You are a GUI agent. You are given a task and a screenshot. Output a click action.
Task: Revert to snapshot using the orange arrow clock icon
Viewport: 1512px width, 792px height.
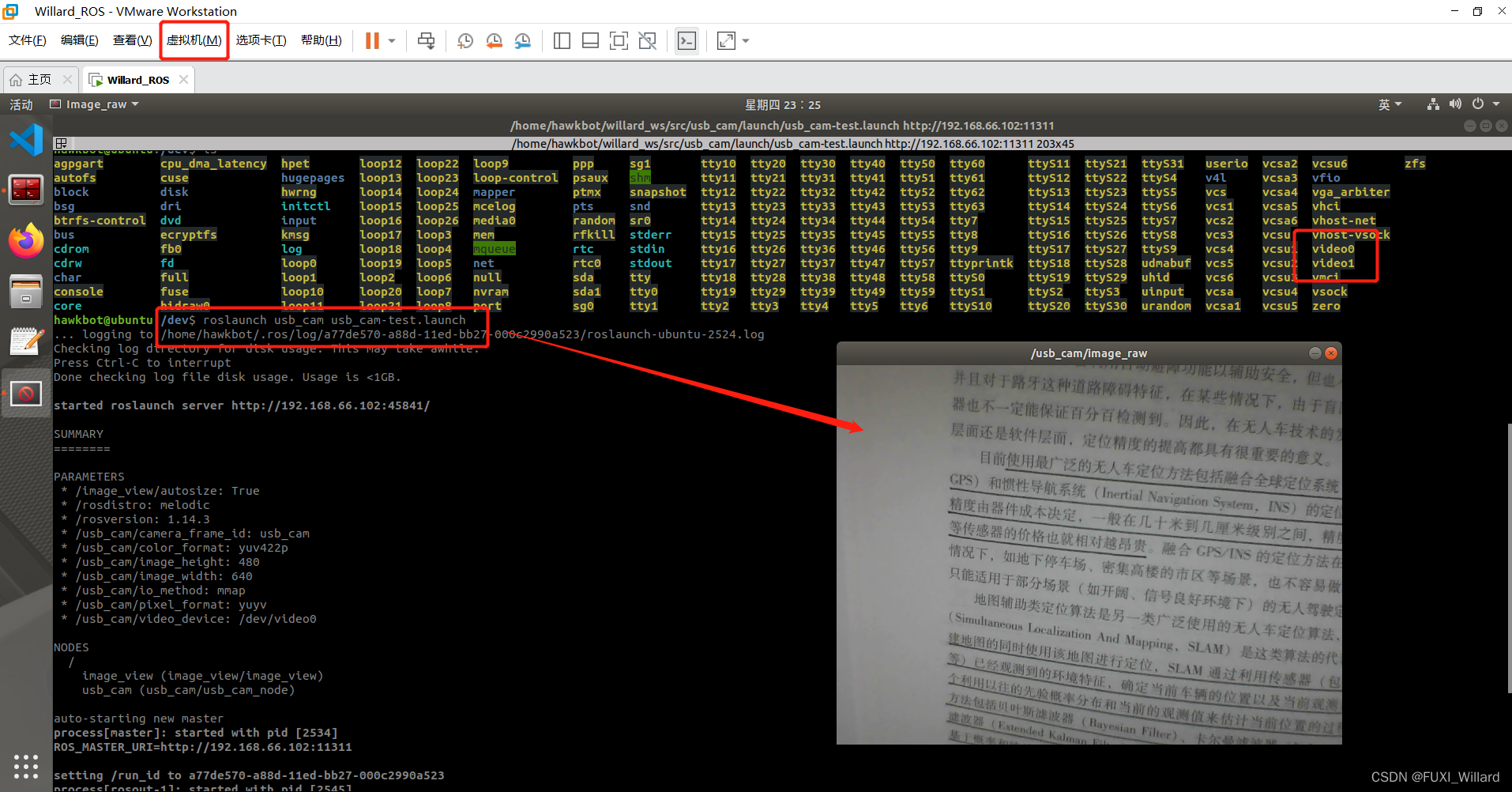click(x=494, y=40)
